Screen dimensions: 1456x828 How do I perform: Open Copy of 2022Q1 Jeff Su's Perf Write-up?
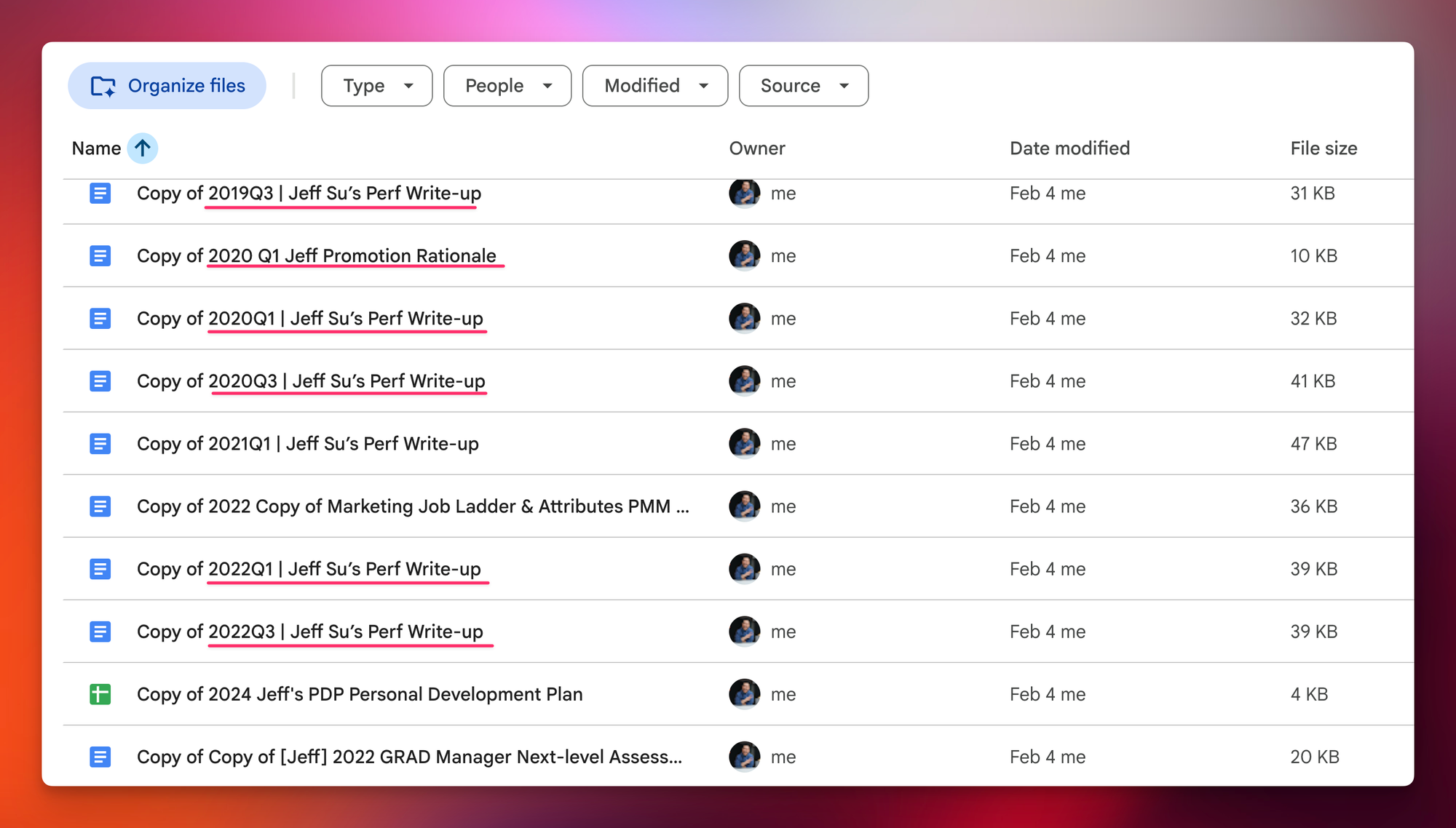point(309,569)
